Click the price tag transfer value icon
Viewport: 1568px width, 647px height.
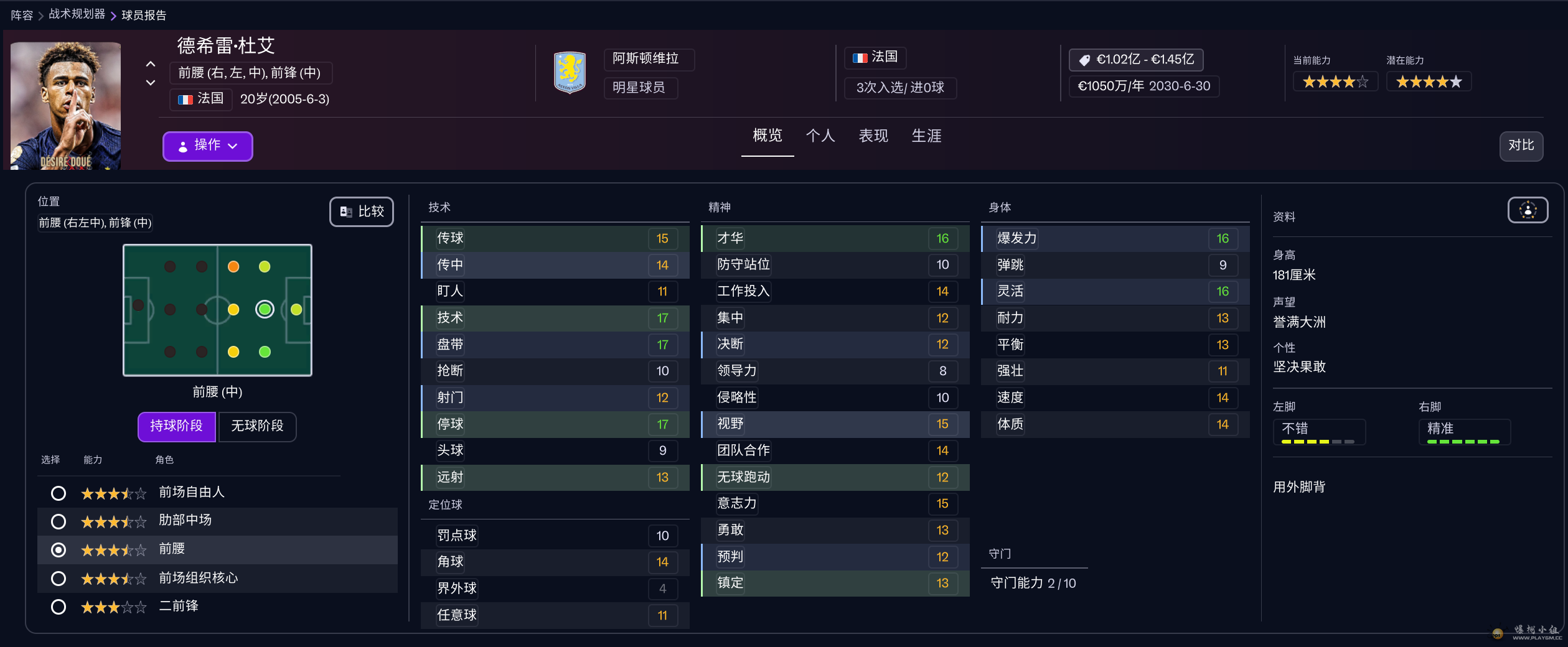1084,60
